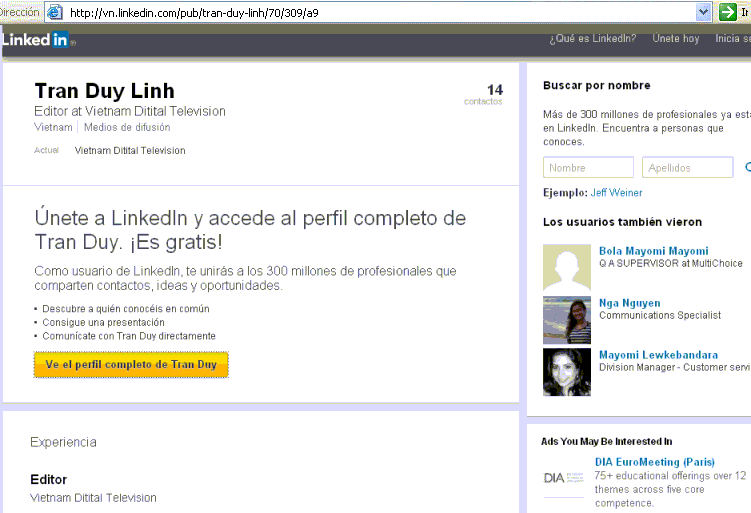Open Bola Mayomi Mayomi profile link
The width and height of the screenshot is (751, 513).
[x=653, y=251]
